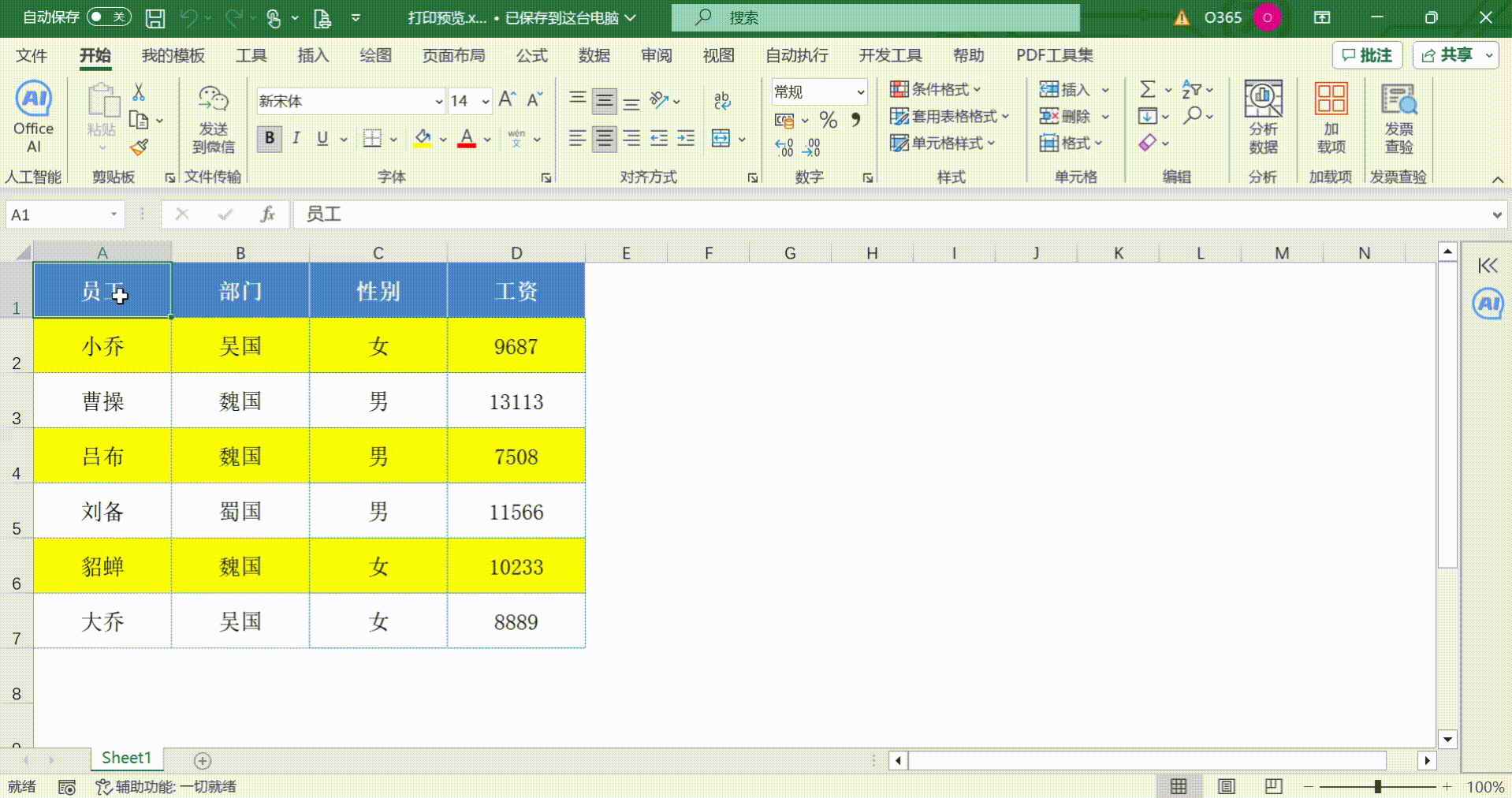Open the 文件 menu
Screen dimensions: 1512x798
(32, 55)
